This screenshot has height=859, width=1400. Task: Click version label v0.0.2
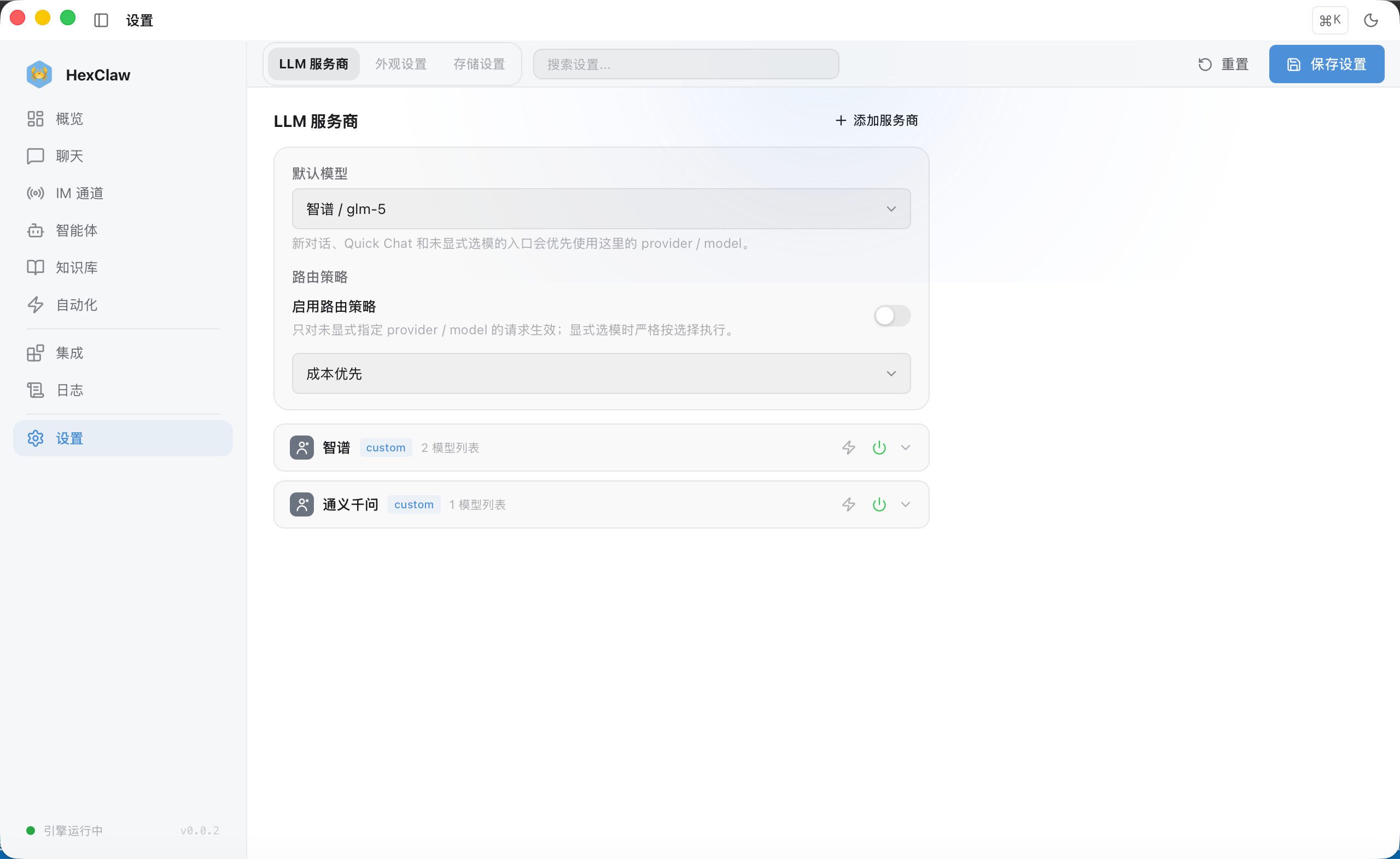(200, 831)
